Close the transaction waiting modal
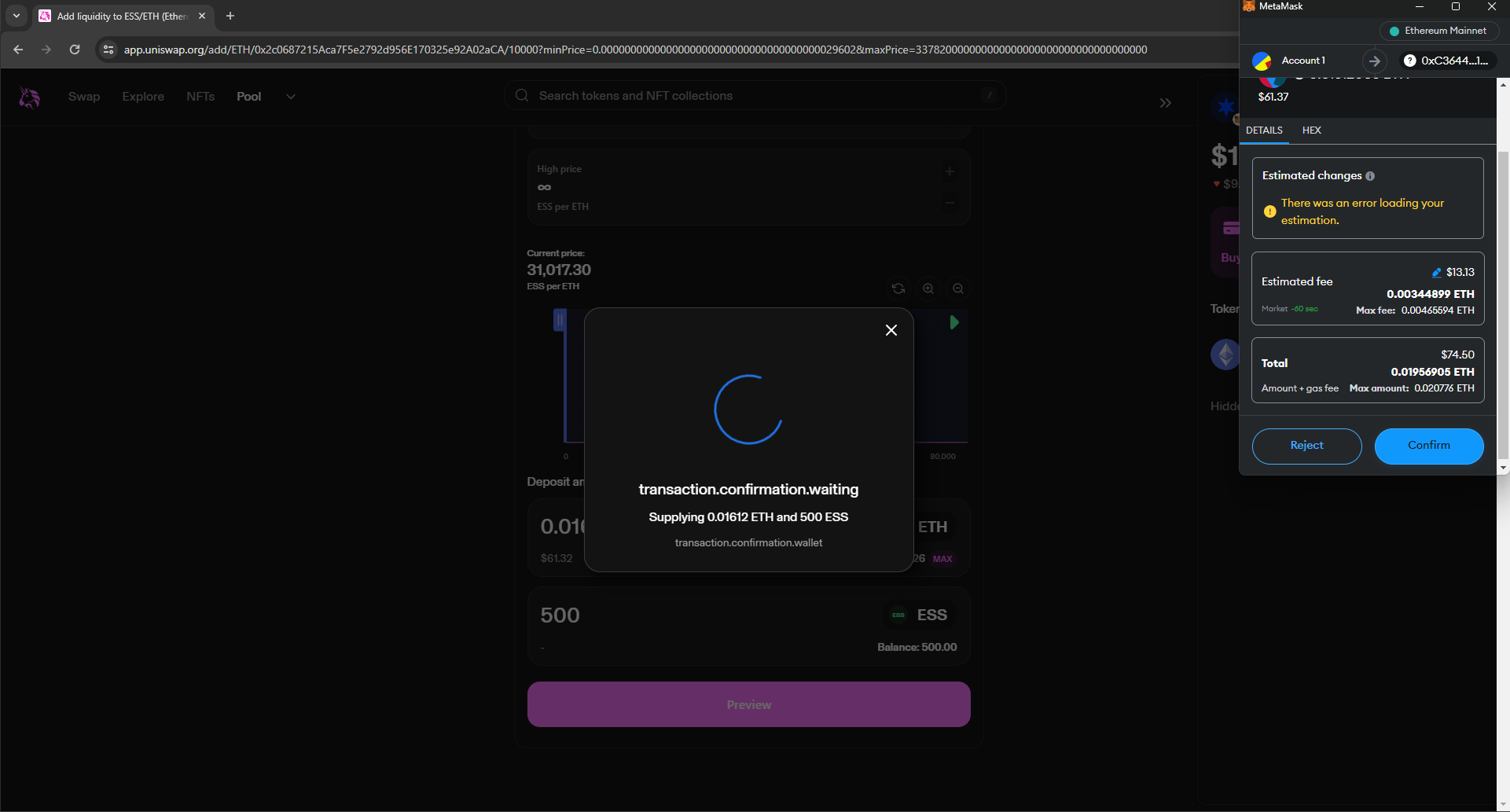Screen dimensions: 1510x812 pos(891,330)
